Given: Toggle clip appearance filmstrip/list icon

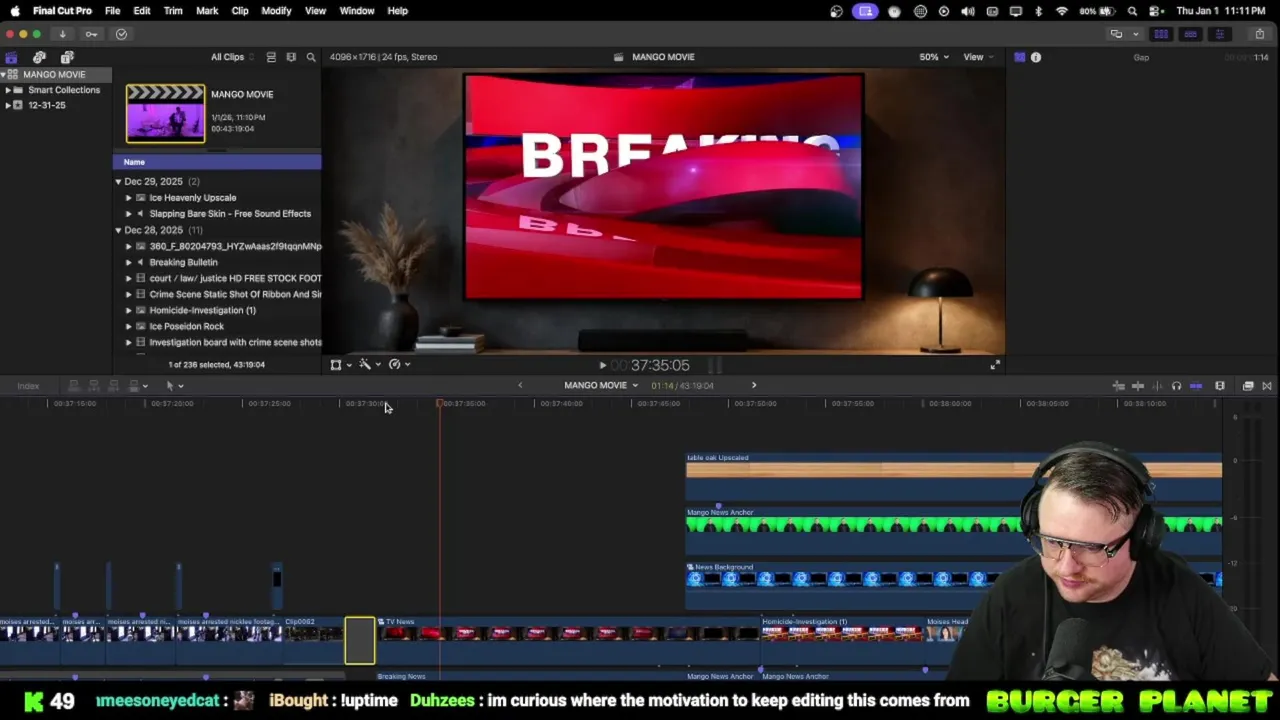Looking at the screenshot, I should tap(271, 57).
